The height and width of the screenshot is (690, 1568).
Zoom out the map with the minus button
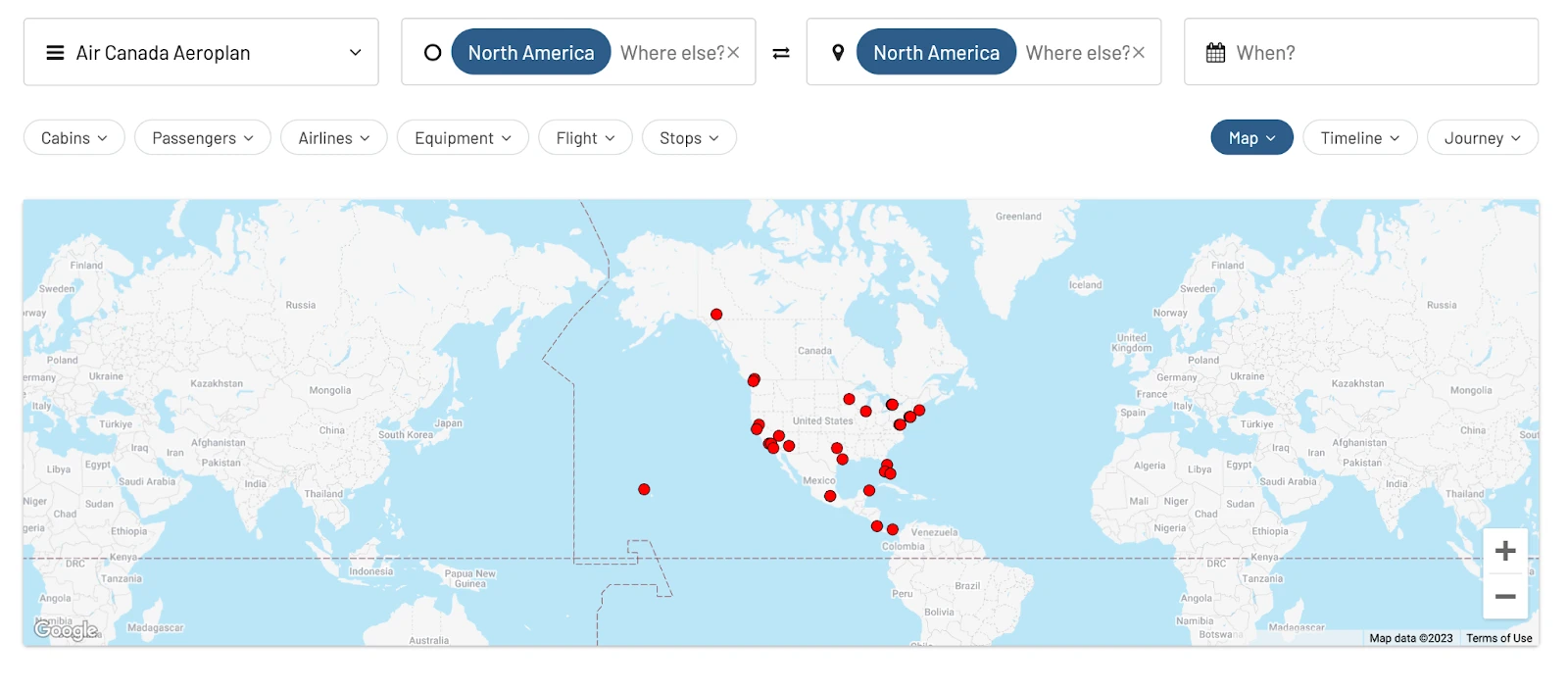1505,596
